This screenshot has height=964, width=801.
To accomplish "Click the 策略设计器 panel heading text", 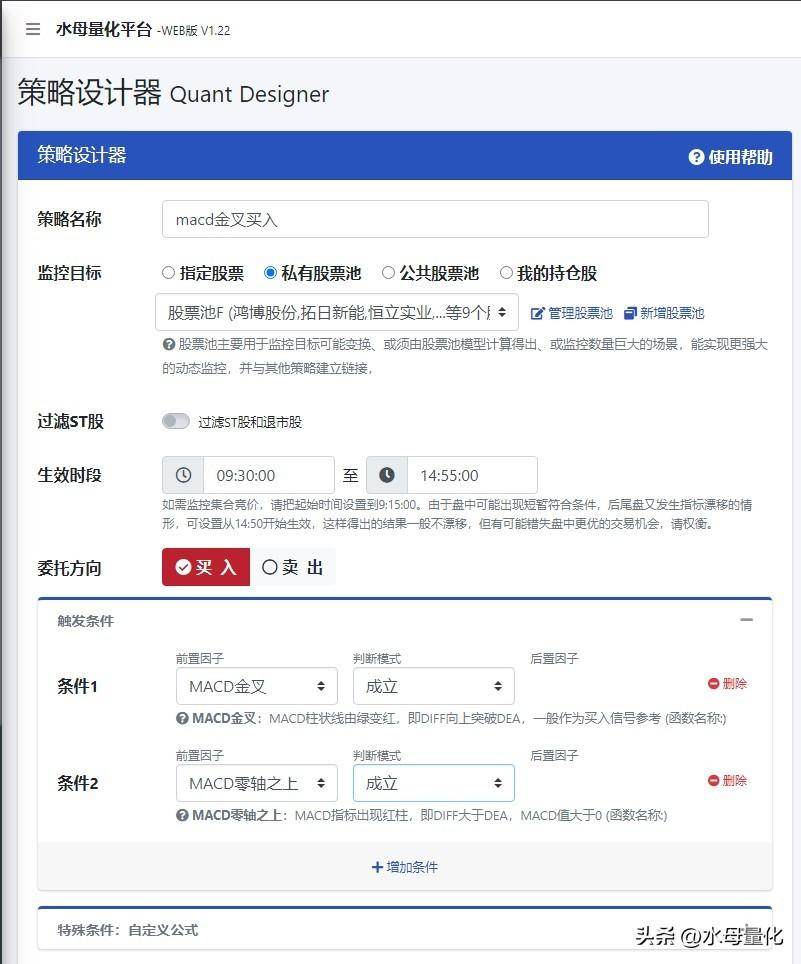I will tap(82, 155).
